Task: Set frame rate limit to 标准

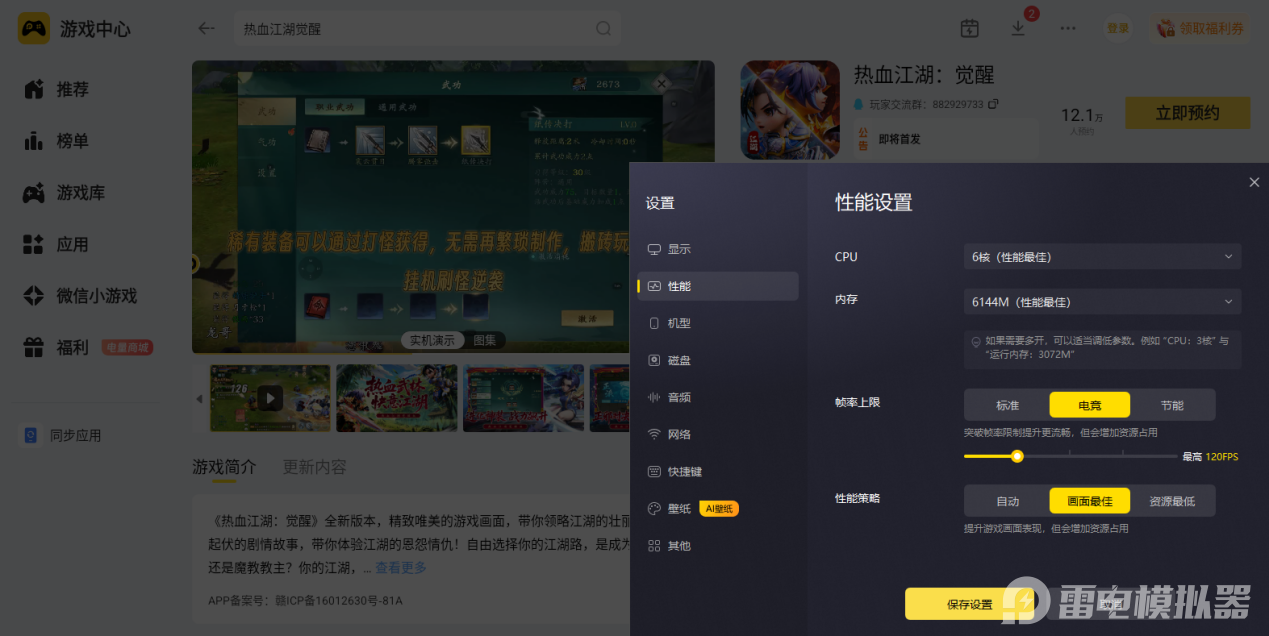Action: [1007, 405]
